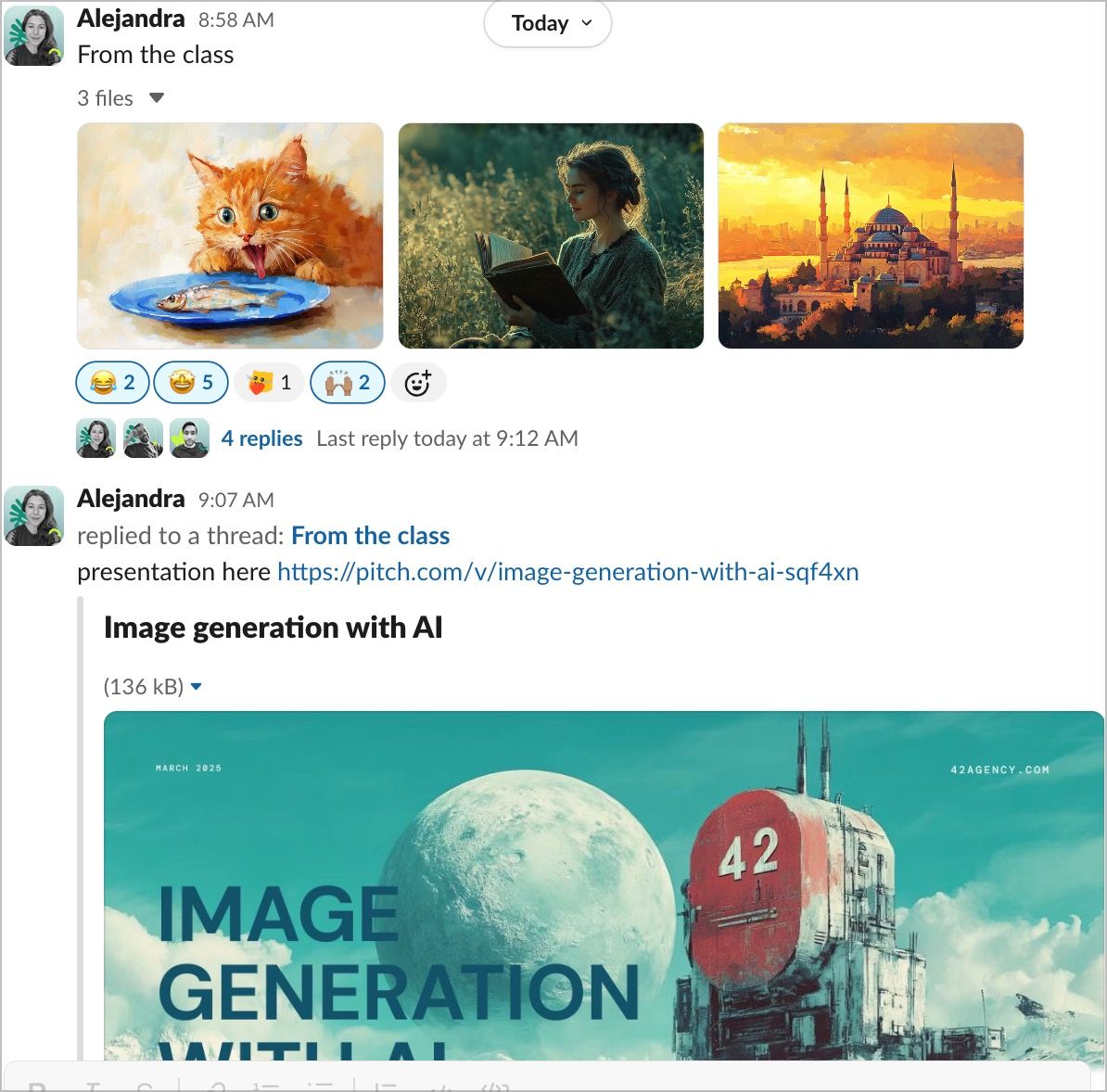The image size is (1107, 1092).
Task: Collapse the 3 files attachments arrow
Action: pyautogui.click(x=157, y=97)
